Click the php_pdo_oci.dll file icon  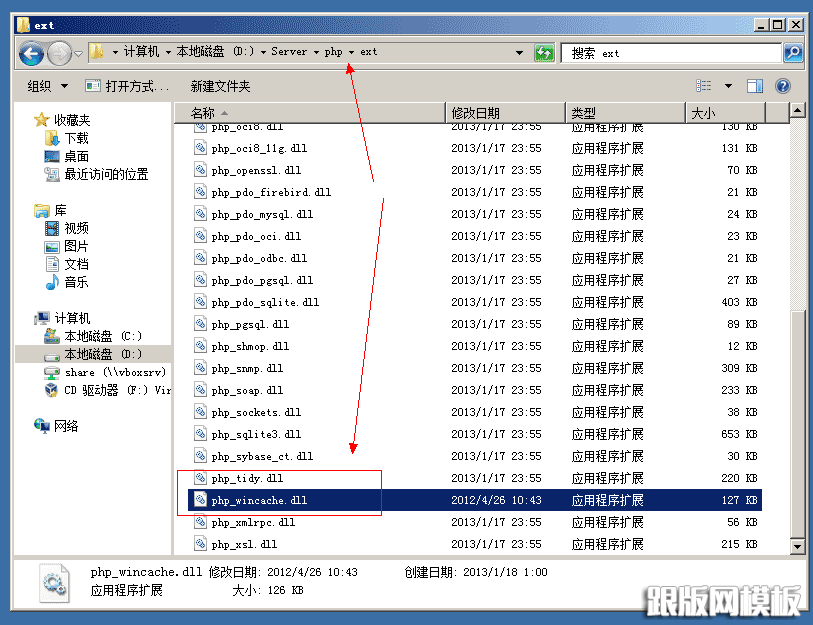coord(200,236)
